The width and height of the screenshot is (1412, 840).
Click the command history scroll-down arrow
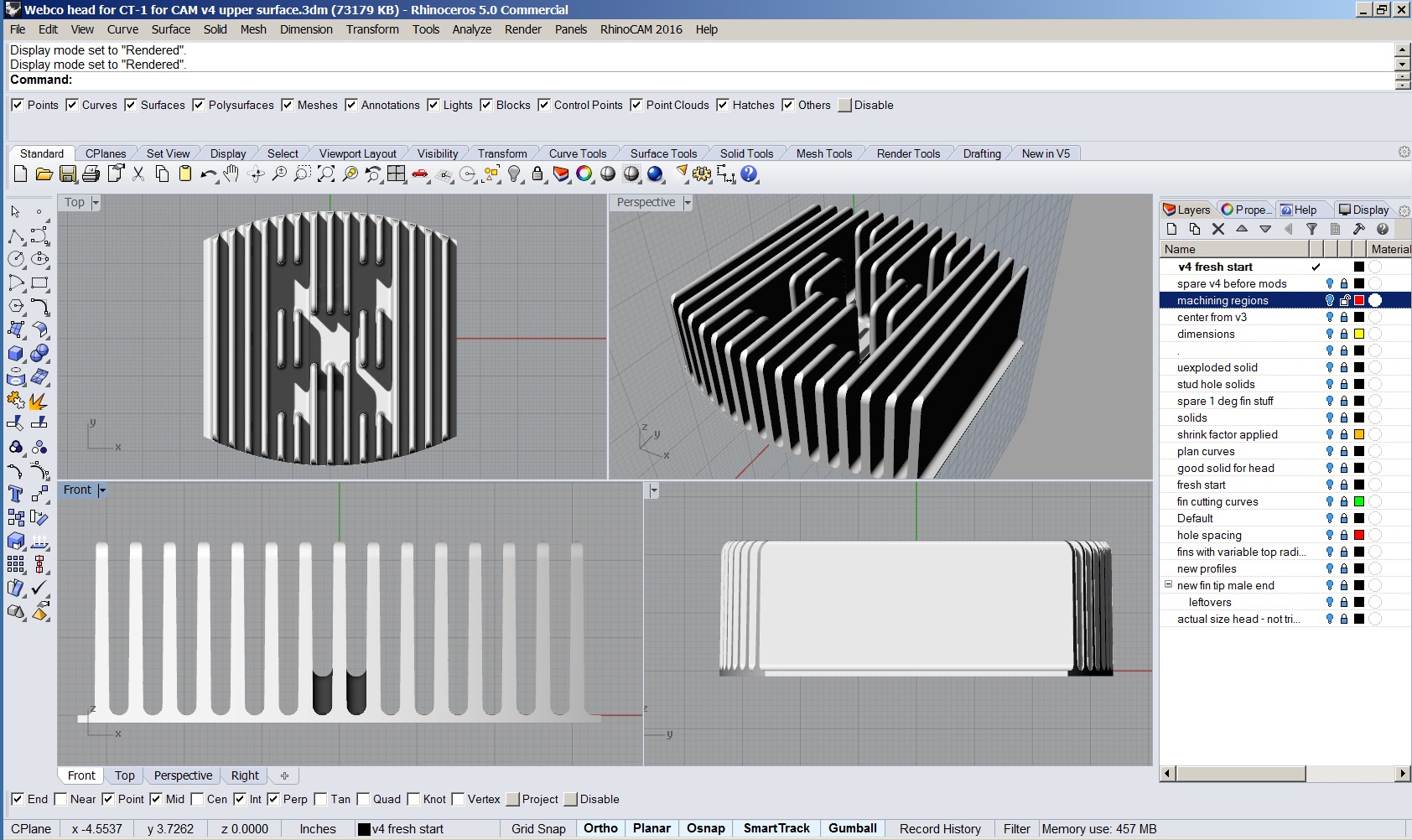point(1402,65)
